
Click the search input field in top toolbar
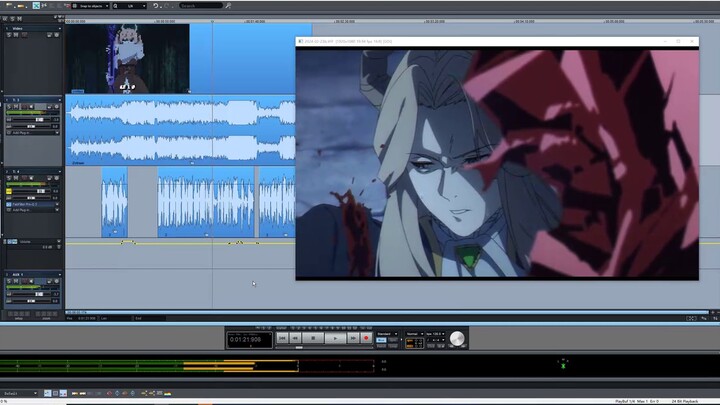pyautogui.click(x=201, y=6)
